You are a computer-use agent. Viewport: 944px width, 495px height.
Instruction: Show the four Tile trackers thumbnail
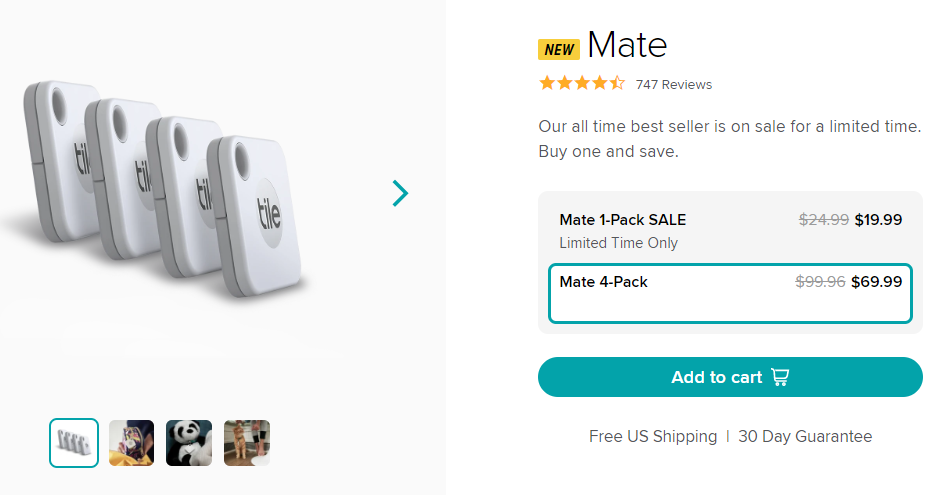tap(74, 443)
